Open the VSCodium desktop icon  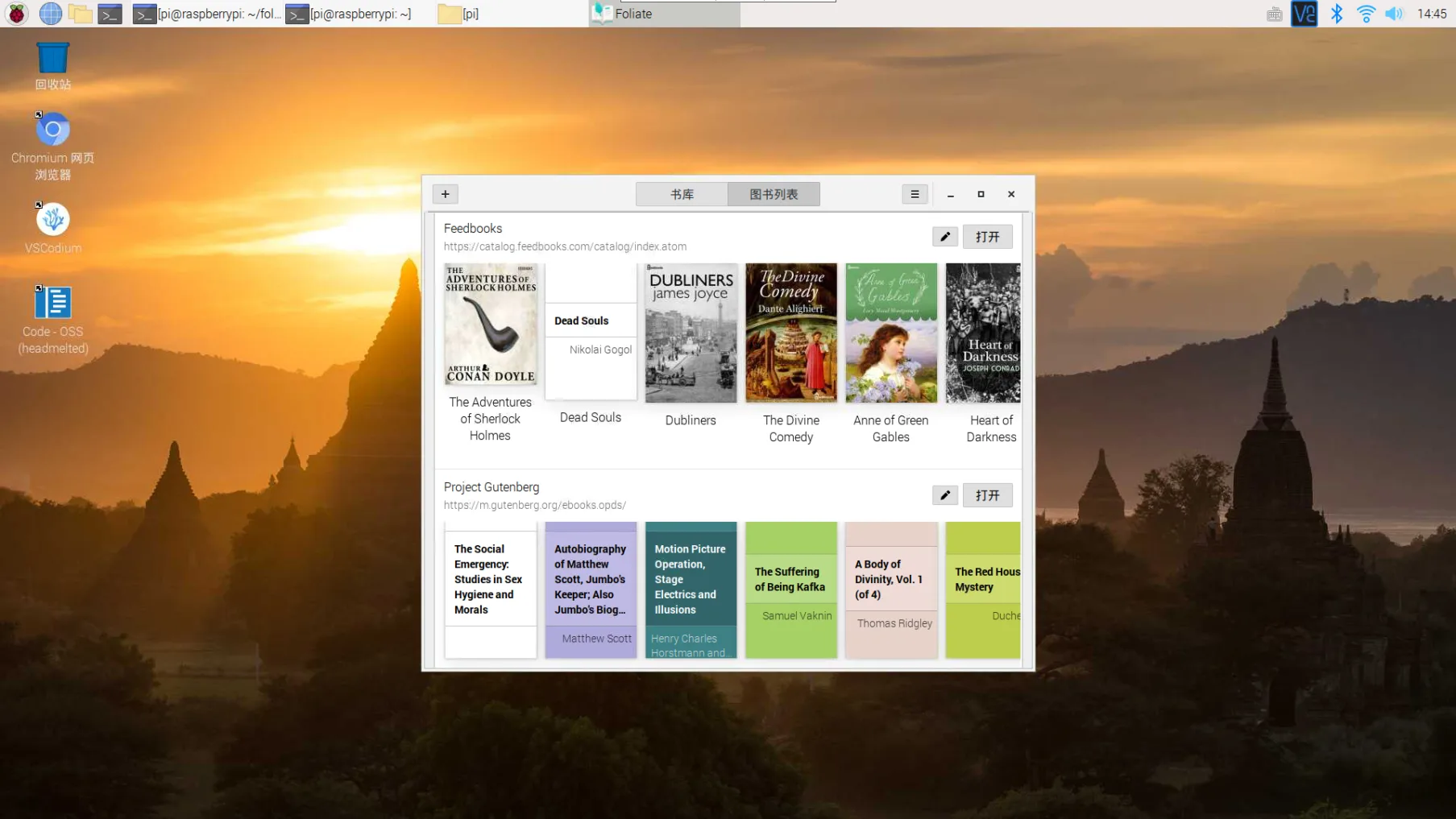click(52, 228)
